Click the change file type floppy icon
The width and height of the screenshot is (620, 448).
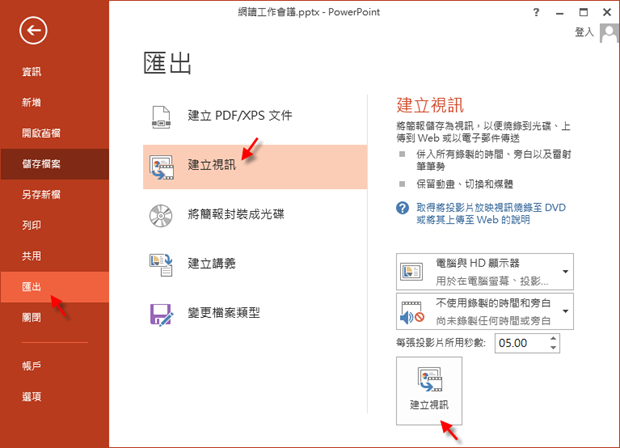(x=161, y=315)
